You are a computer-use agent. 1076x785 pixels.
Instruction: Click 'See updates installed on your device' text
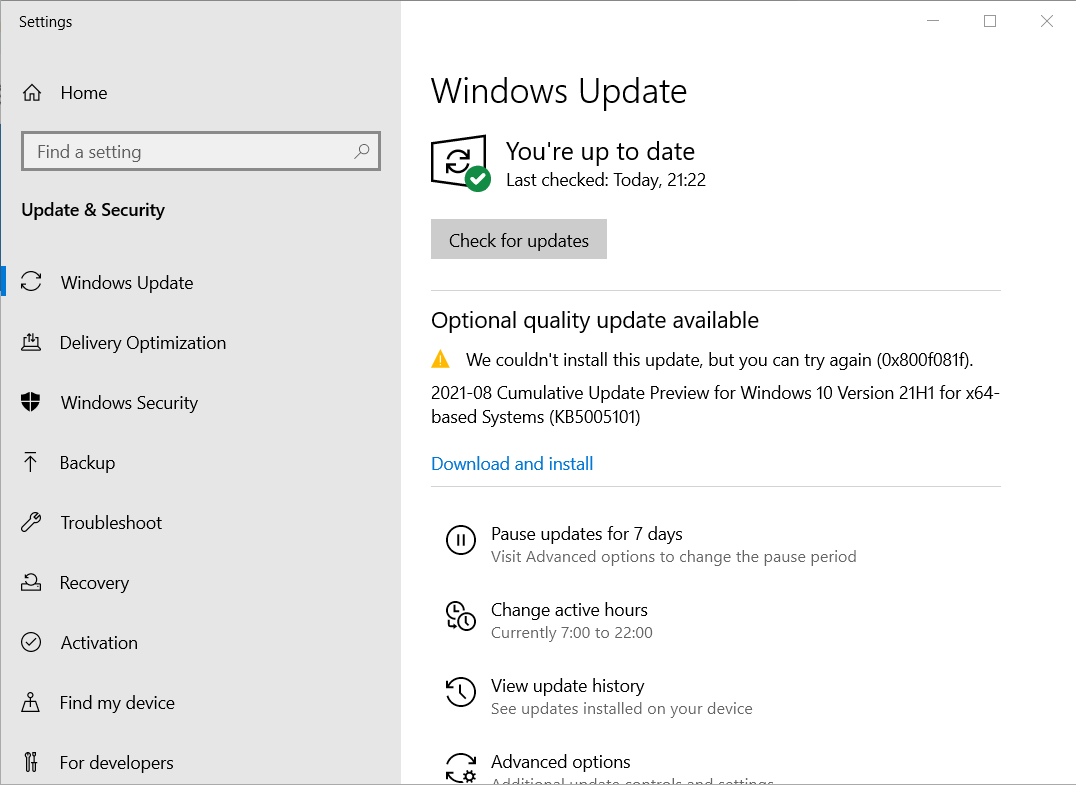point(622,709)
